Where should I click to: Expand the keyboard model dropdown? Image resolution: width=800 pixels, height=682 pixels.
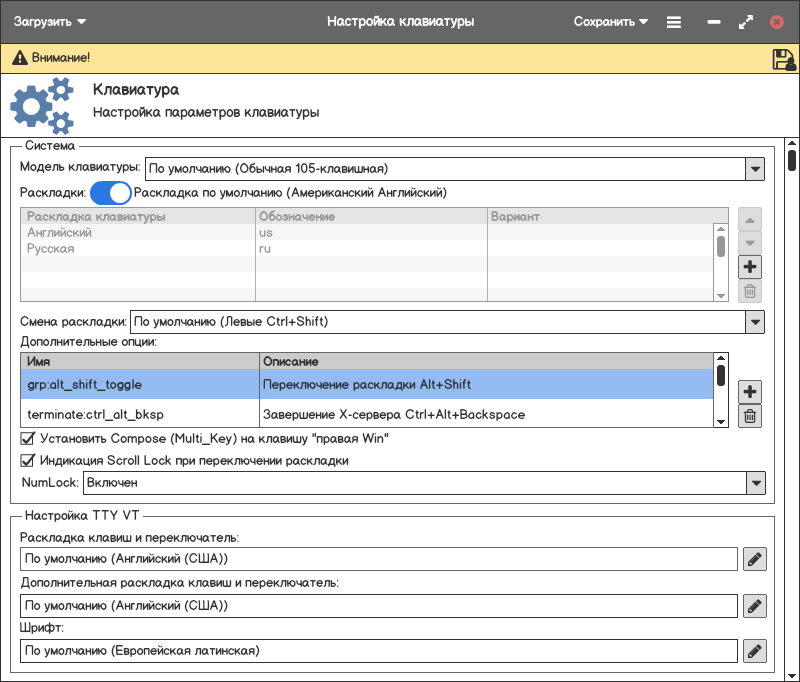click(x=755, y=168)
